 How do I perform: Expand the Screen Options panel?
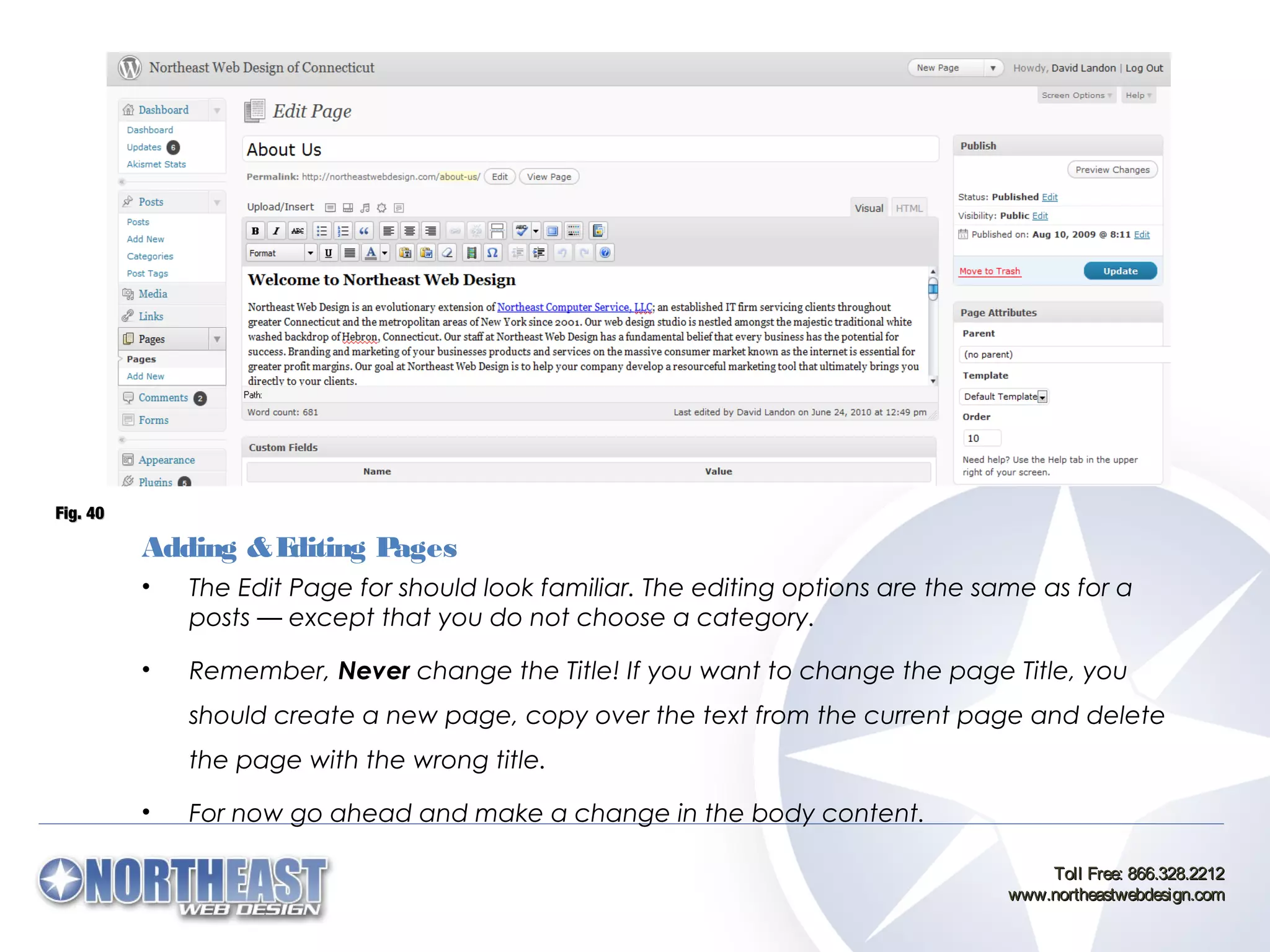click(1077, 95)
